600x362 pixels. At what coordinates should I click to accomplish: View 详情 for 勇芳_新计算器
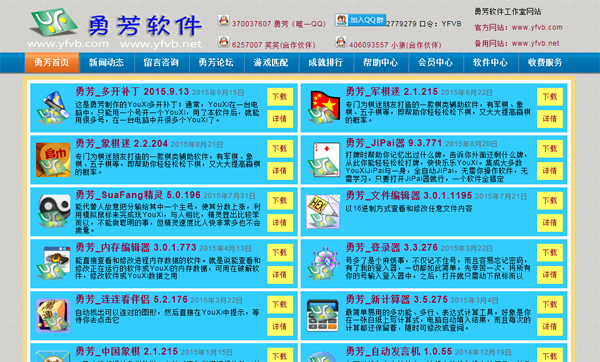click(550, 327)
